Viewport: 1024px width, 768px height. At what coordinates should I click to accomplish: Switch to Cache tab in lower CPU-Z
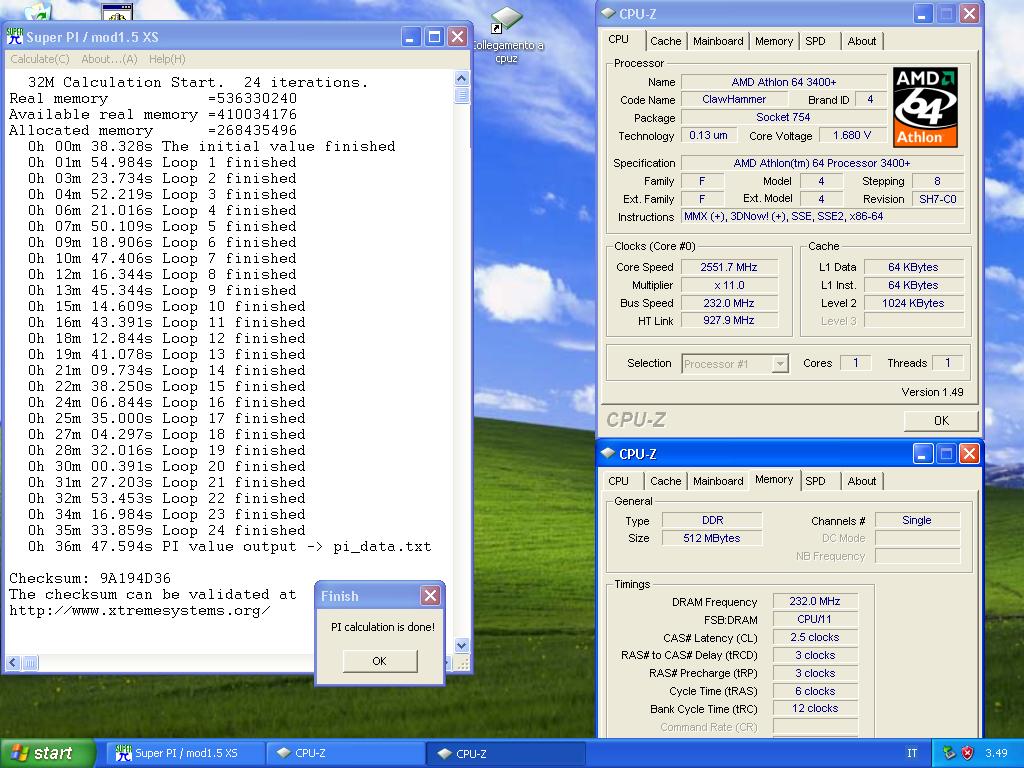(x=665, y=481)
